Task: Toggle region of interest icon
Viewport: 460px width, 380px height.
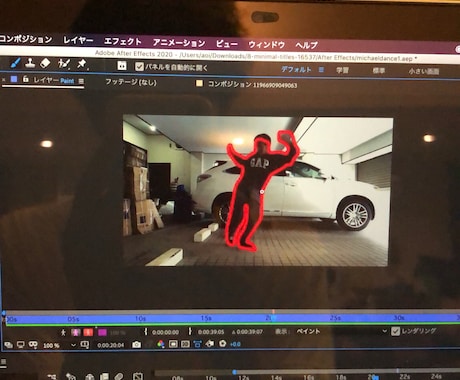Action: [x=173, y=344]
